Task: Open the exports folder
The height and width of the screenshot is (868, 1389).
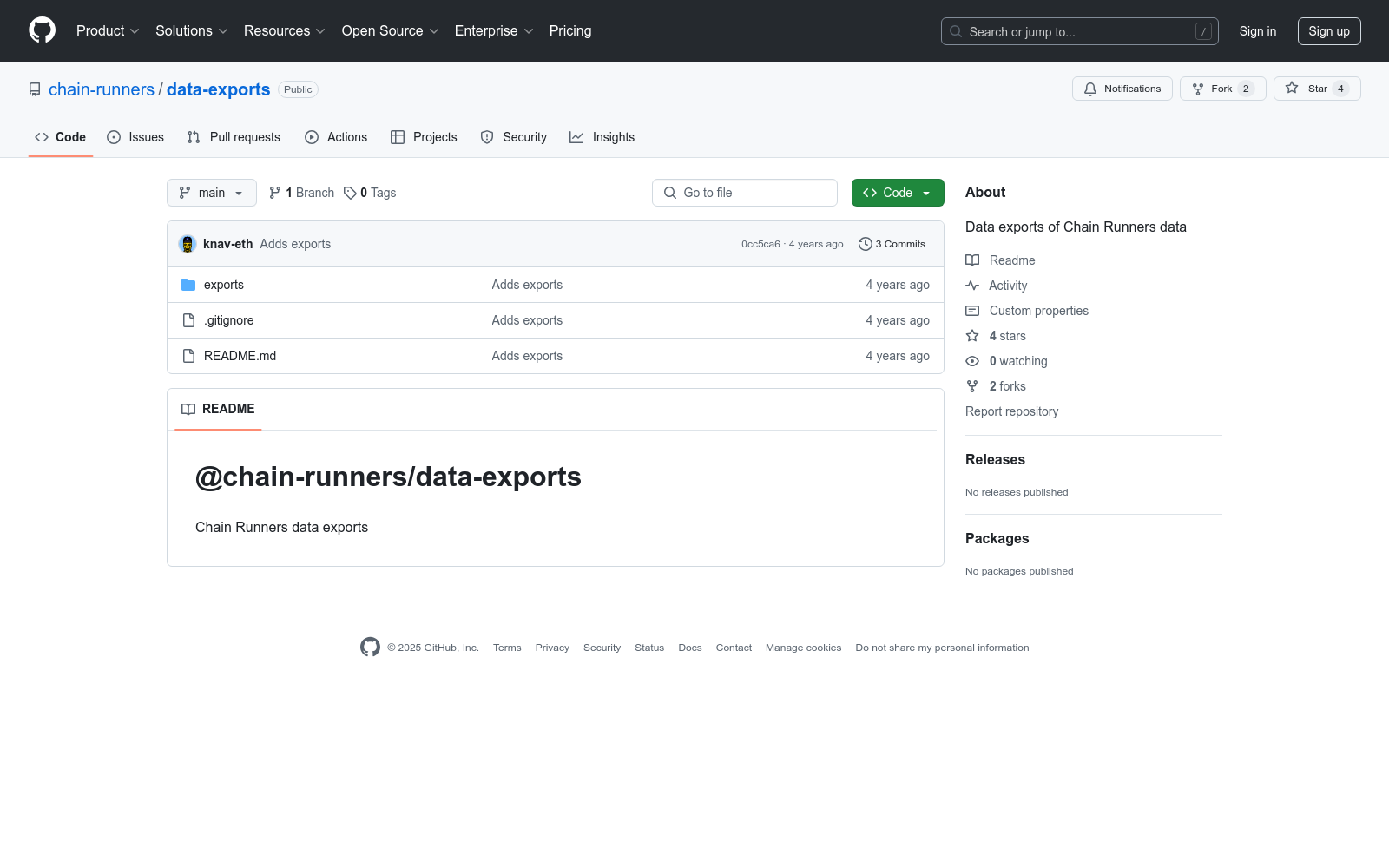Action: (x=224, y=285)
